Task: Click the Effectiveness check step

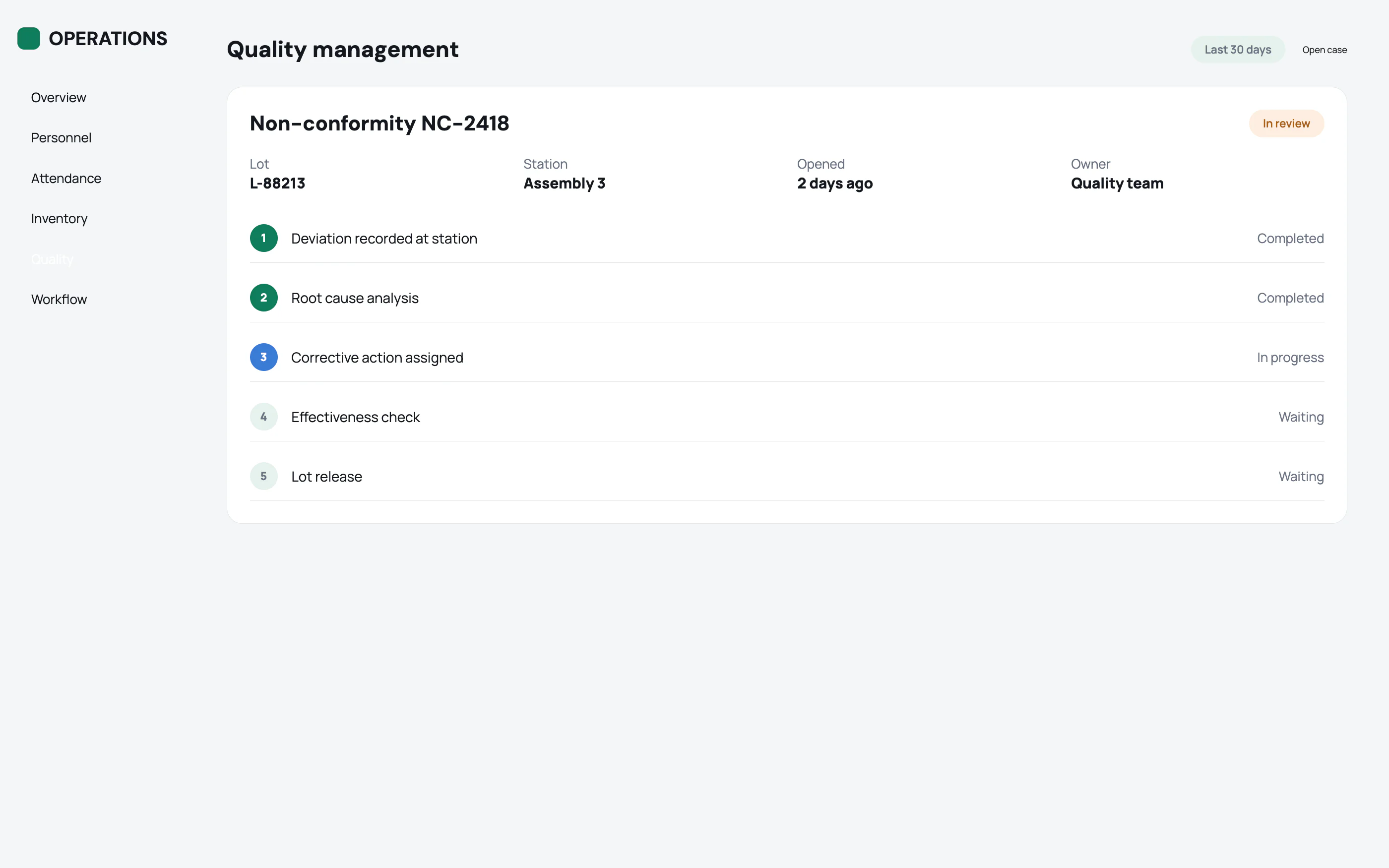Action: click(x=787, y=417)
